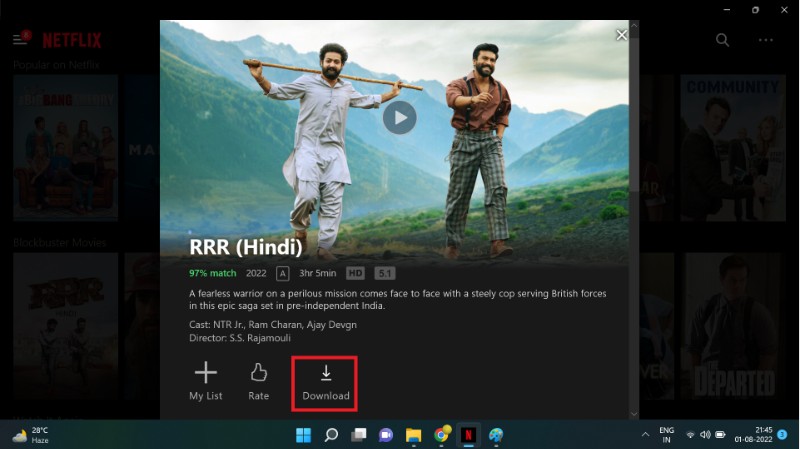Open The Big Bang Theory thumbnail

coord(66,148)
